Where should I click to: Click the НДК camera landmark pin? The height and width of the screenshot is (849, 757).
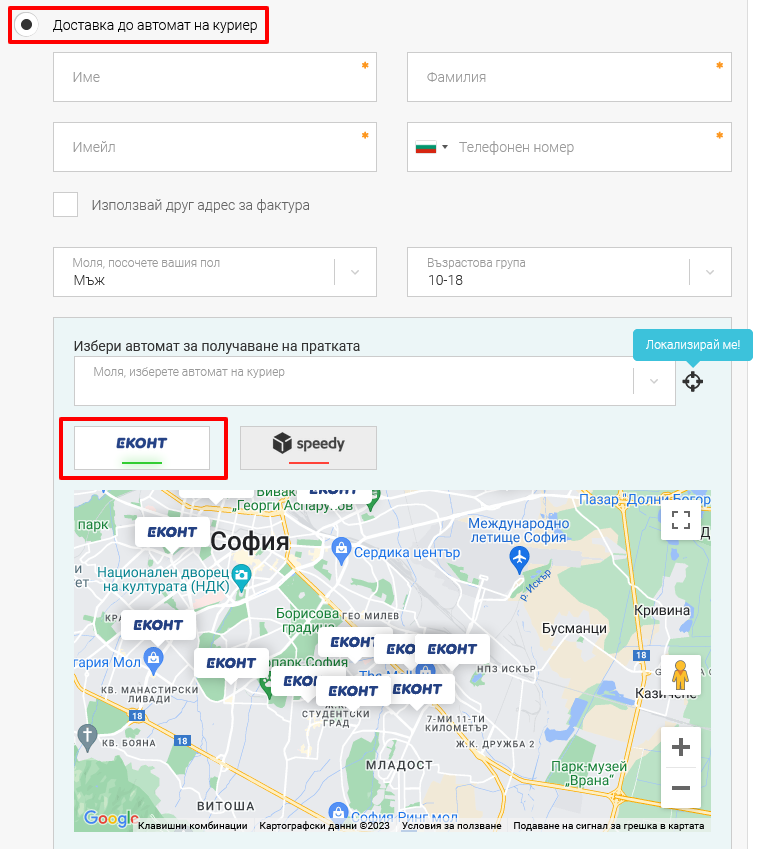(241, 577)
